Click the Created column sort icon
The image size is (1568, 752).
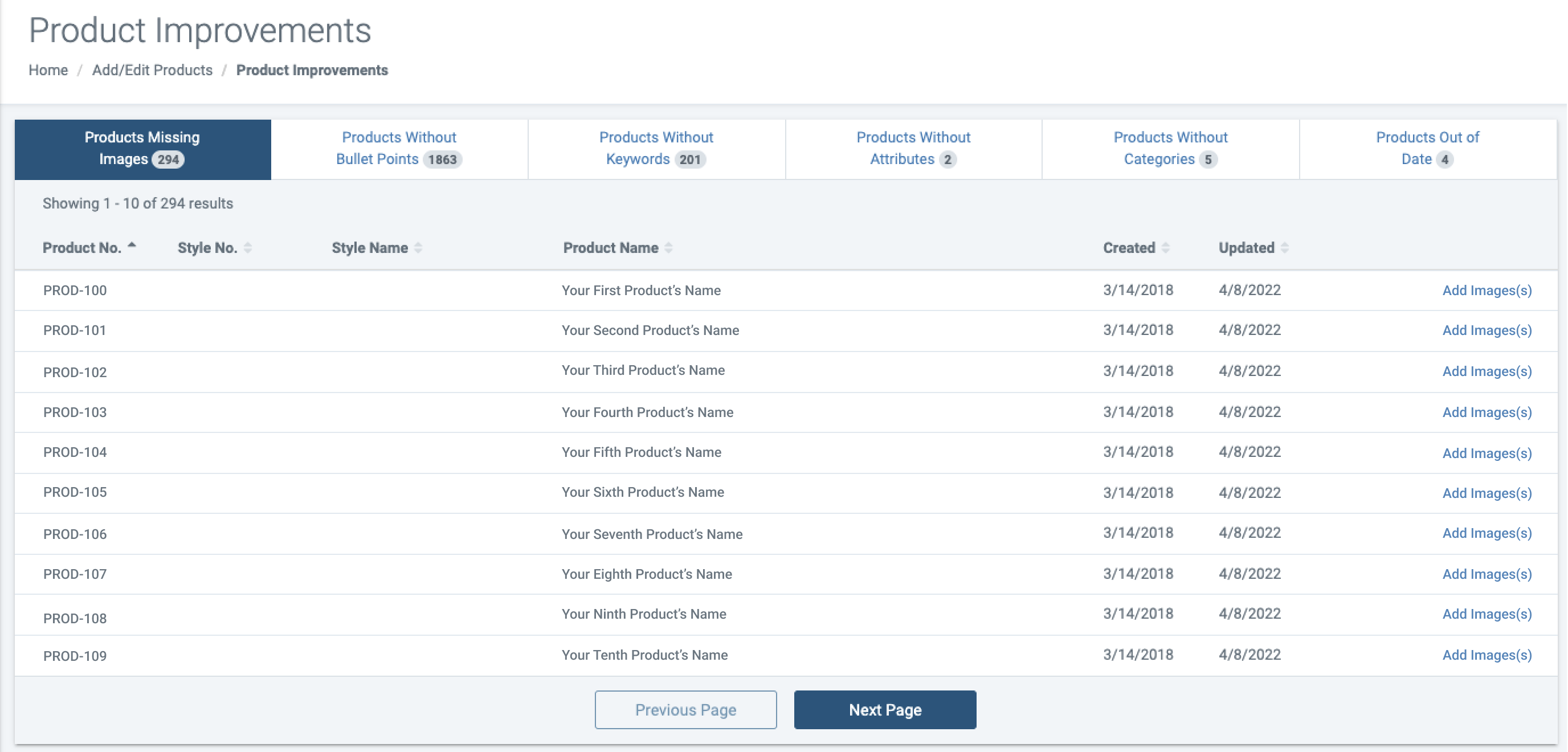point(1165,248)
